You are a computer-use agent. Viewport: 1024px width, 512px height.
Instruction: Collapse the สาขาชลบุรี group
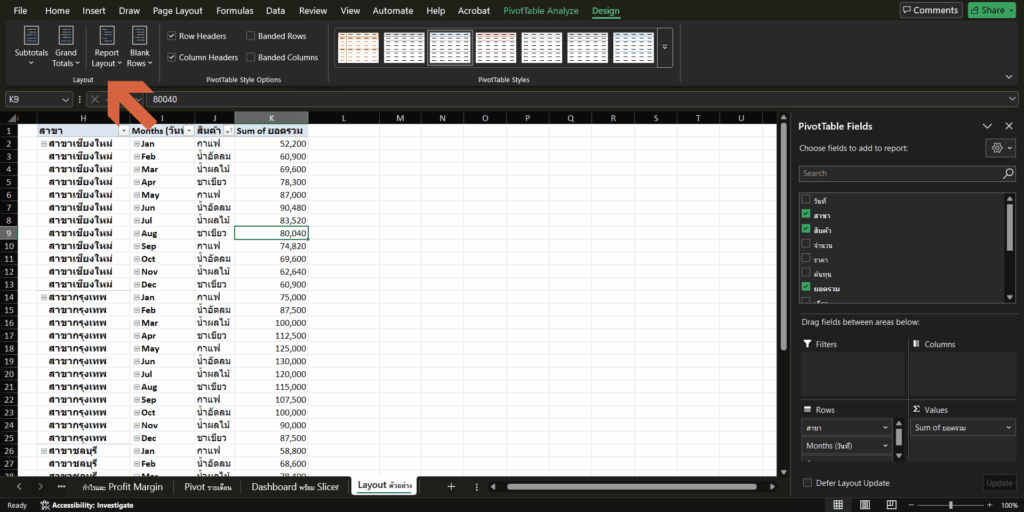click(43, 451)
